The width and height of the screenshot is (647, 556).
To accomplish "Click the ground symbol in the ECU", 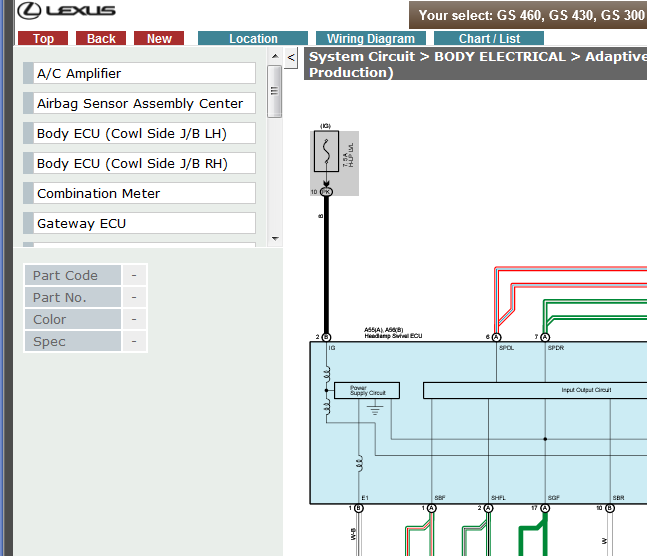I will tap(375, 409).
